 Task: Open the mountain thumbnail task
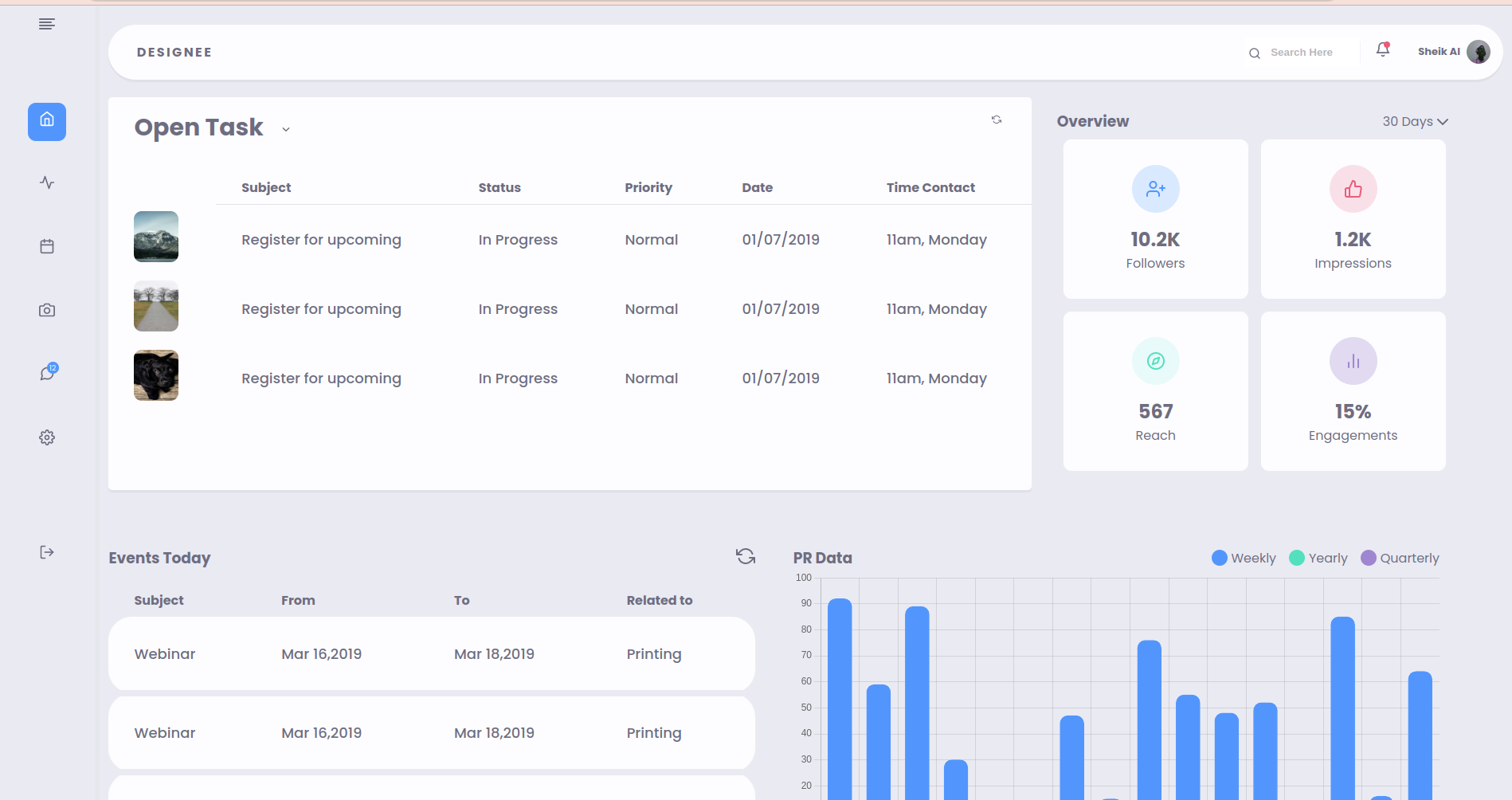point(156,237)
